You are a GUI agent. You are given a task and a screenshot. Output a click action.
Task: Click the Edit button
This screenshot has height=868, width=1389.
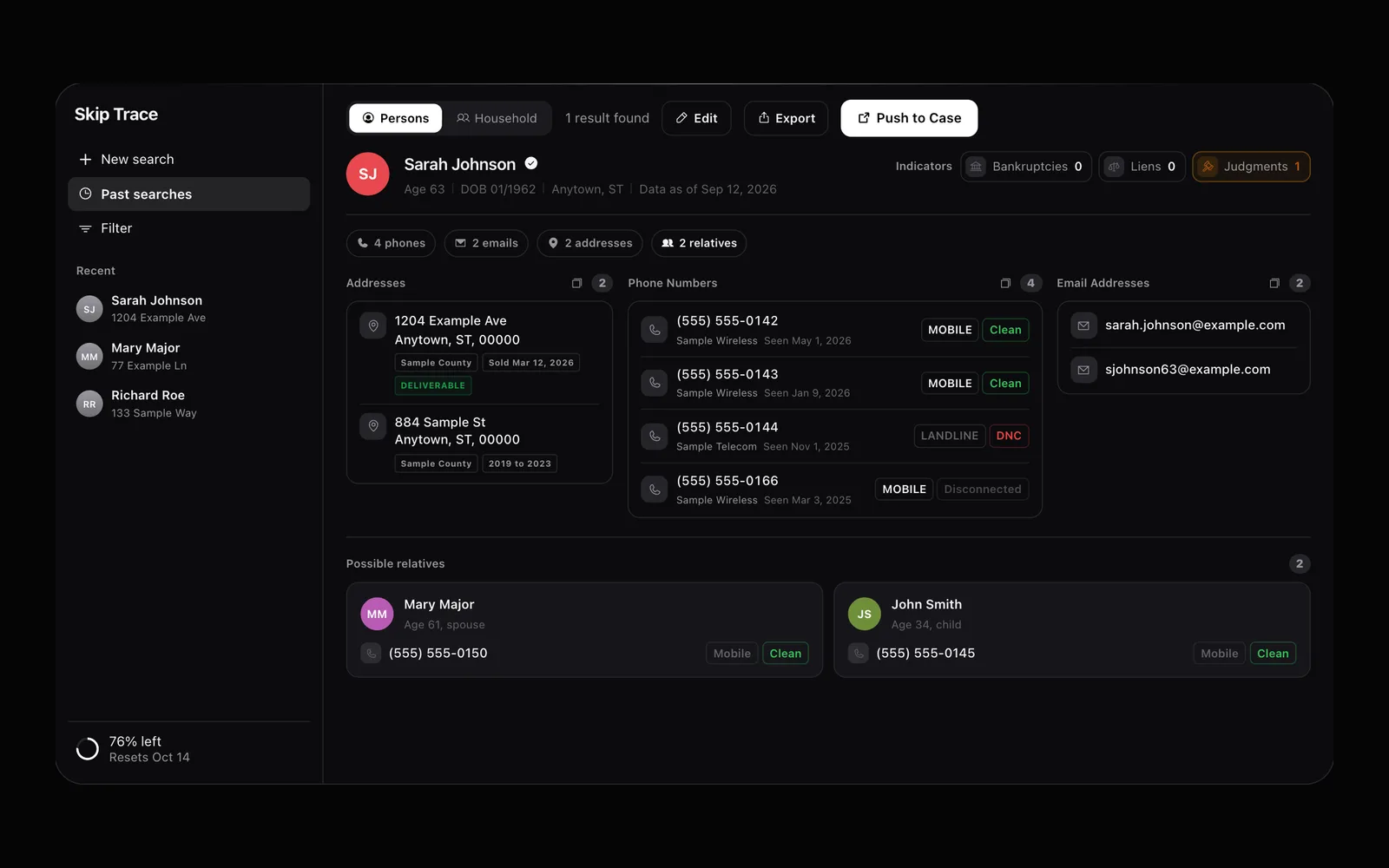pyautogui.click(x=696, y=118)
